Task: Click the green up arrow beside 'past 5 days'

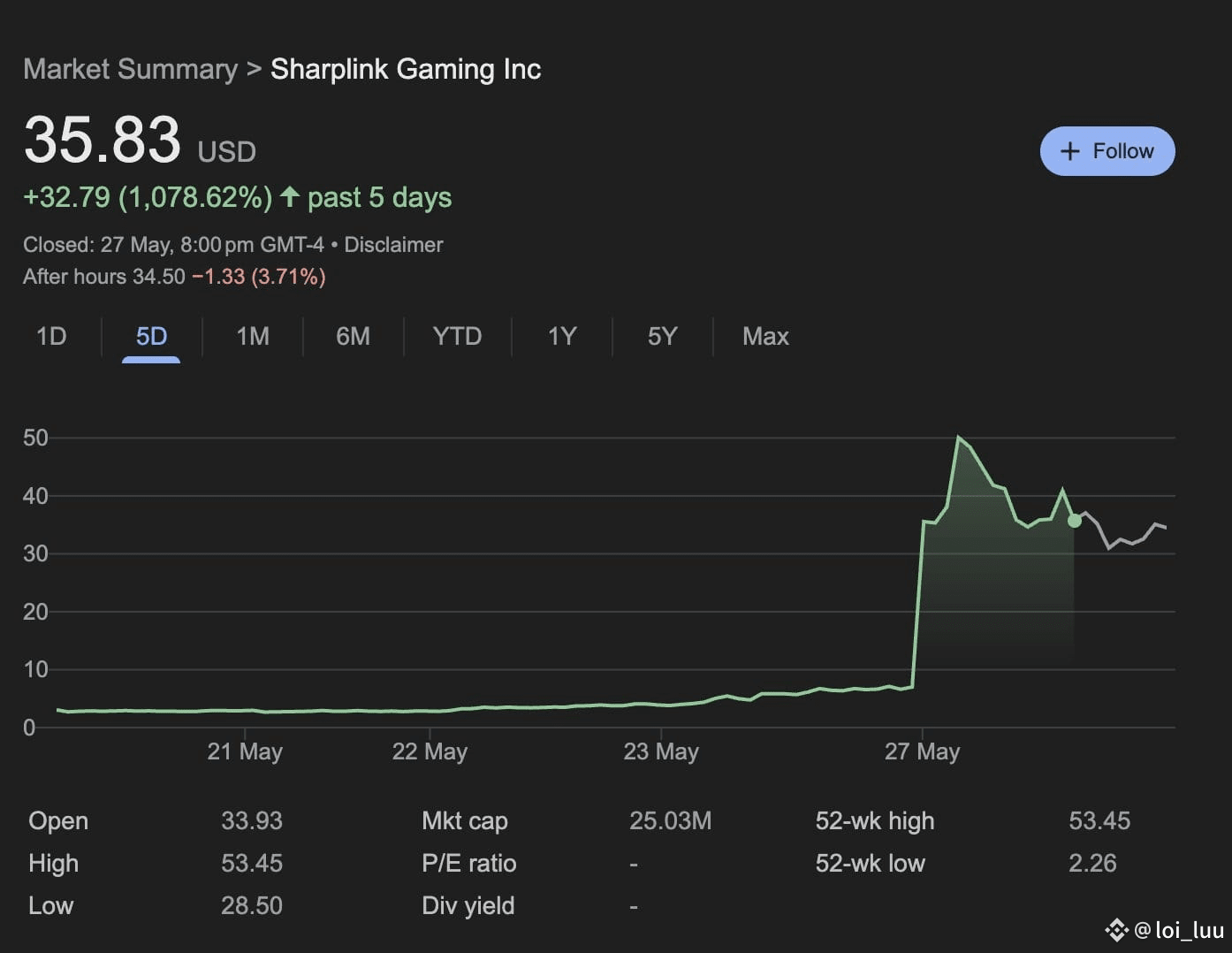Action: tap(290, 196)
